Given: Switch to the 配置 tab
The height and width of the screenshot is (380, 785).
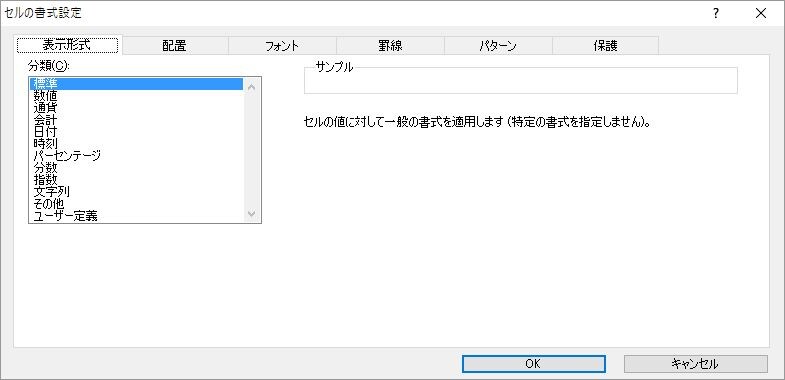Looking at the screenshot, I should pyautogui.click(x=175, y=46).
